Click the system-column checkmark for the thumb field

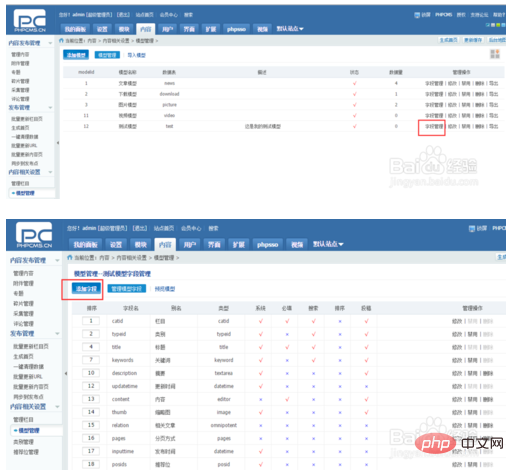click(x=261, y=412)
